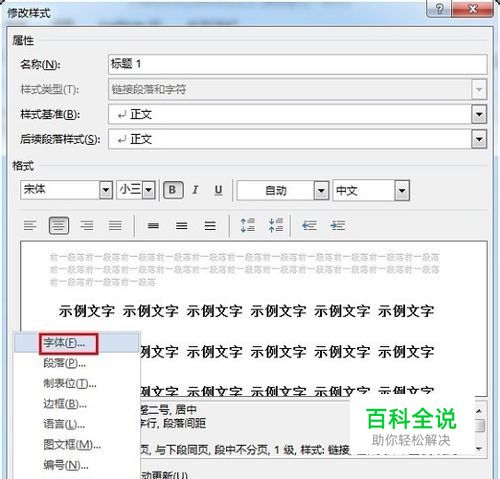
Task: Set single line spacing icon
Action: point(153,226)
